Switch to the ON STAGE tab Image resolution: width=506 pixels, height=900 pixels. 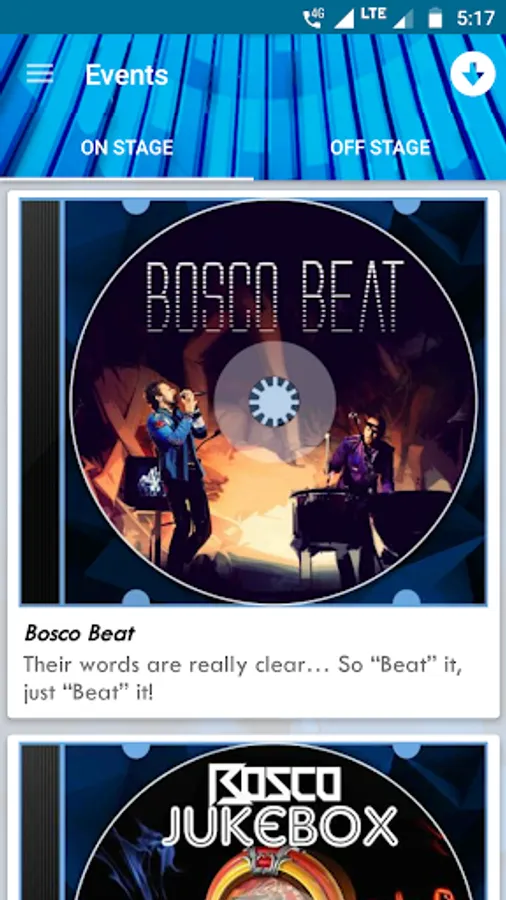(127, 148)
